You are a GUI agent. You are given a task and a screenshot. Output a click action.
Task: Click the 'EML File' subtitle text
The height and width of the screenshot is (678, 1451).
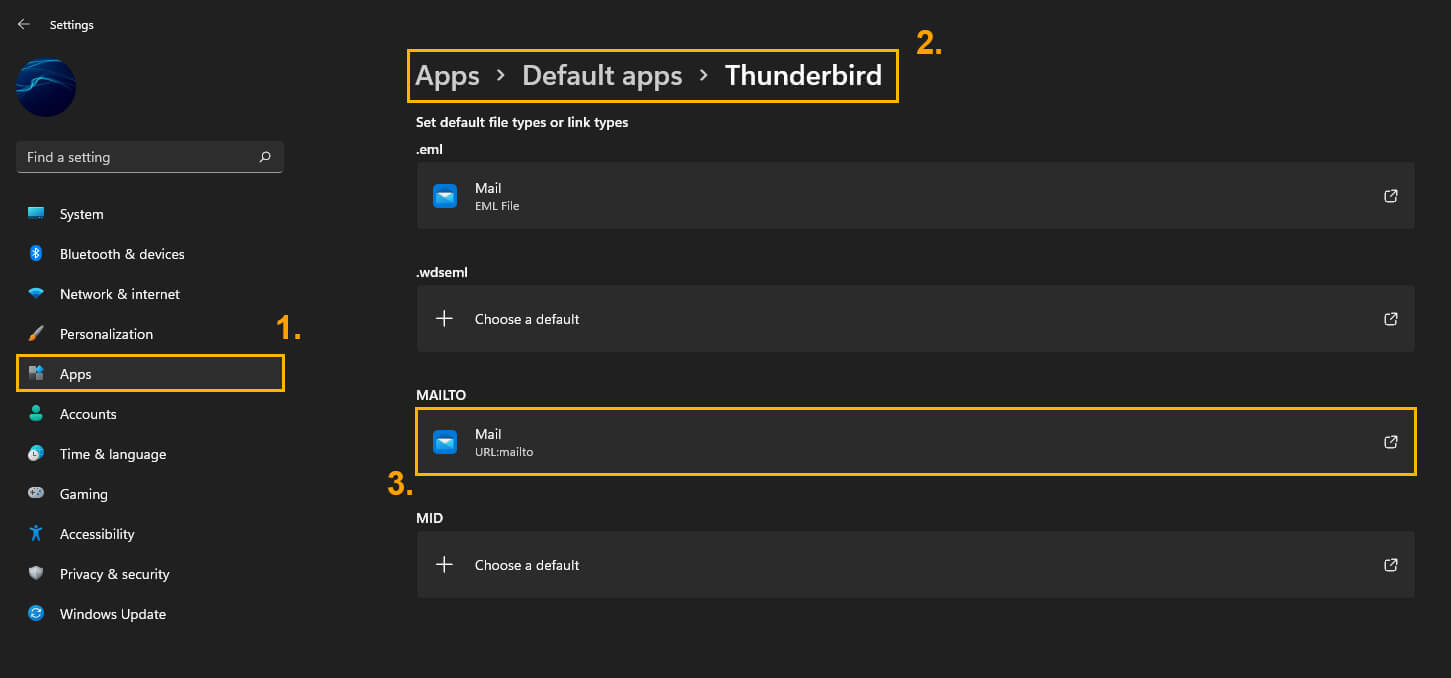(497, 206)
